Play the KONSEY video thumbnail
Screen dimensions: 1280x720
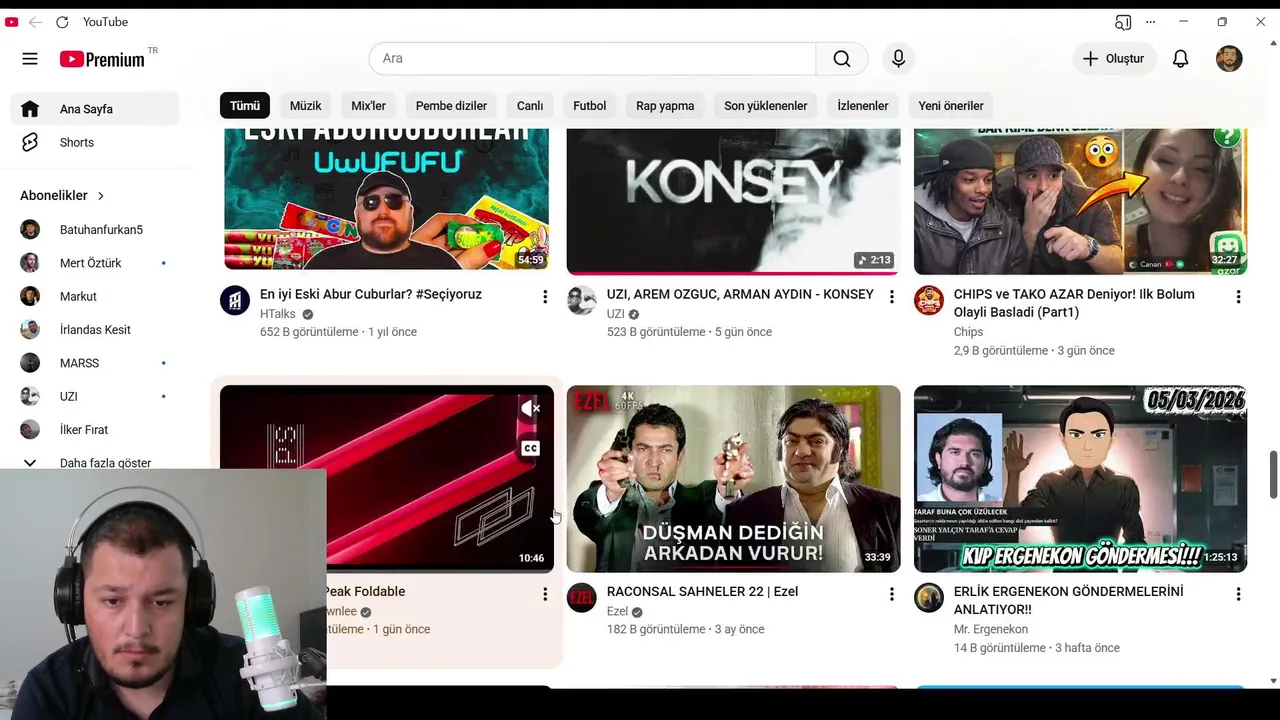click(733, 200)
